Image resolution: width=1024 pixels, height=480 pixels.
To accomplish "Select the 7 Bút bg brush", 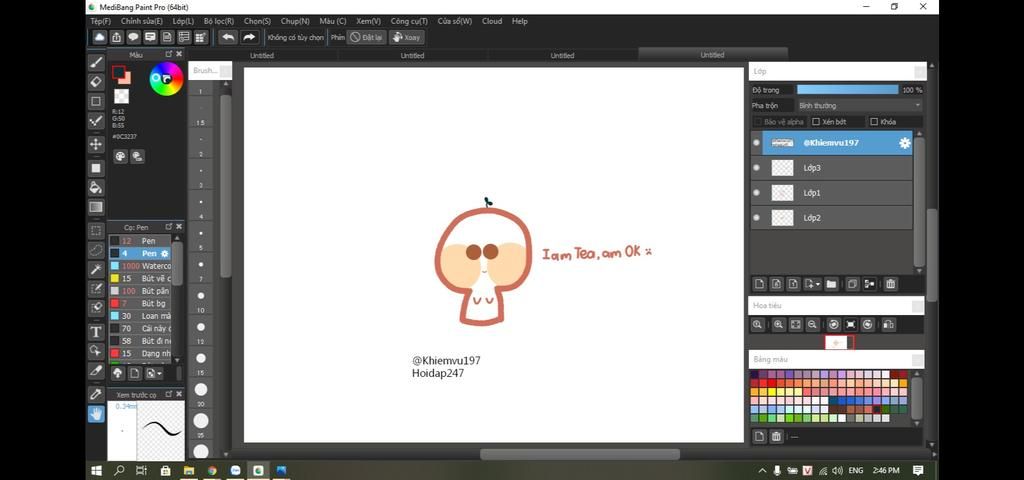I will pyautogui.click(x=140, y=304).
